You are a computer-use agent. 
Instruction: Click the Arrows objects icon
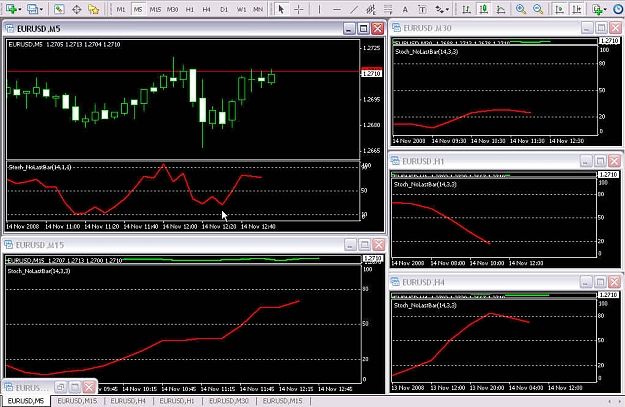point(439,9)
